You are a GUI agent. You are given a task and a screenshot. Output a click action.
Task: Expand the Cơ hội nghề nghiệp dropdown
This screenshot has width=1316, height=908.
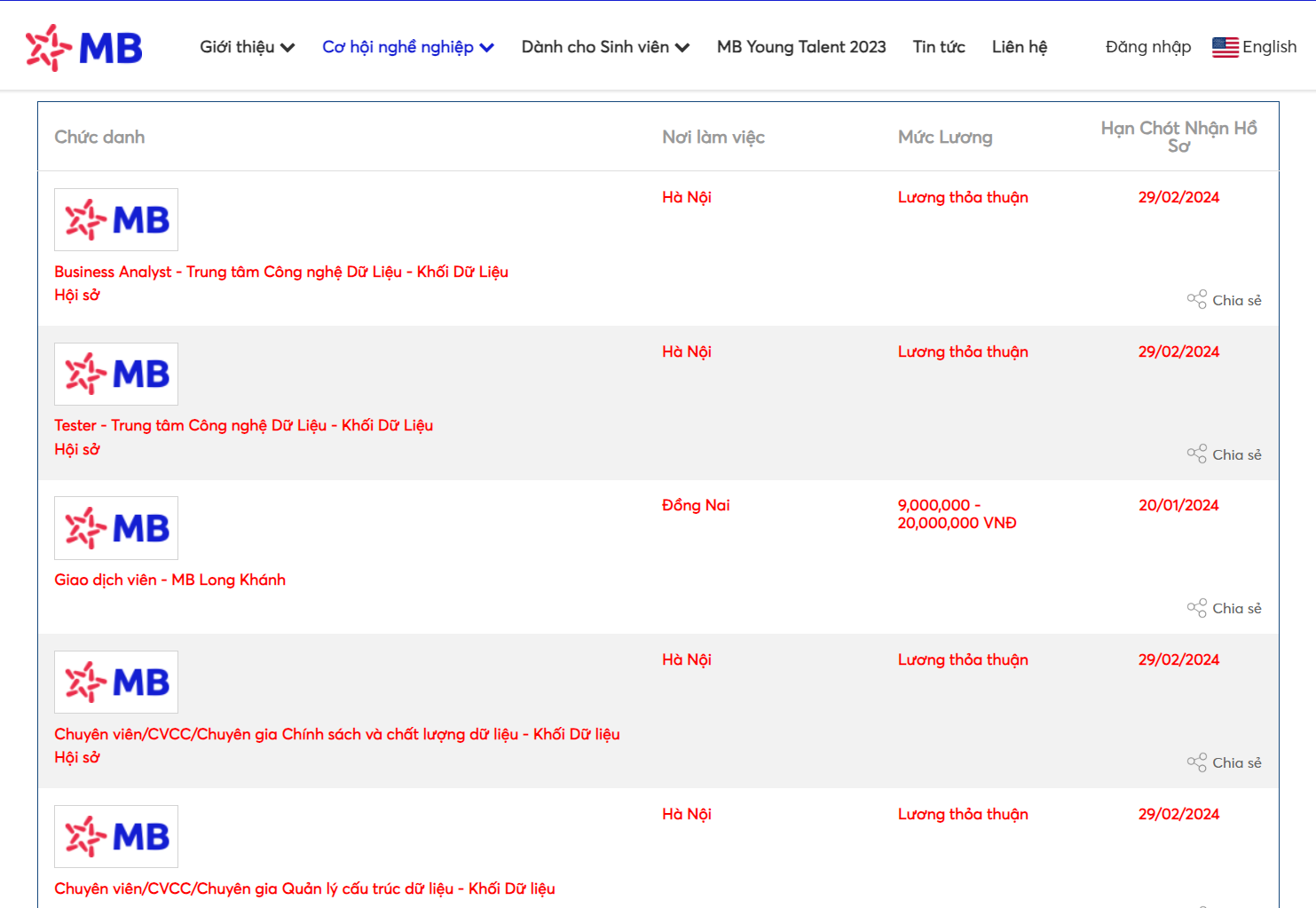click(x=408, y=47)
